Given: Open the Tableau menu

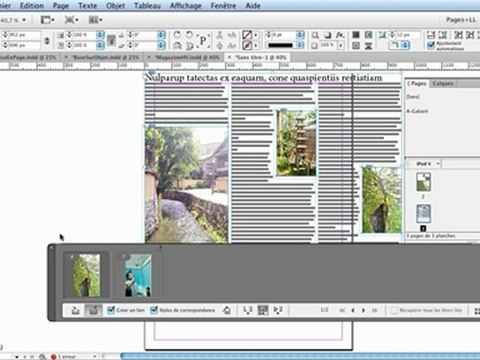Looking at the screenshot, I should pyautogui.click(x=147, y=6).
